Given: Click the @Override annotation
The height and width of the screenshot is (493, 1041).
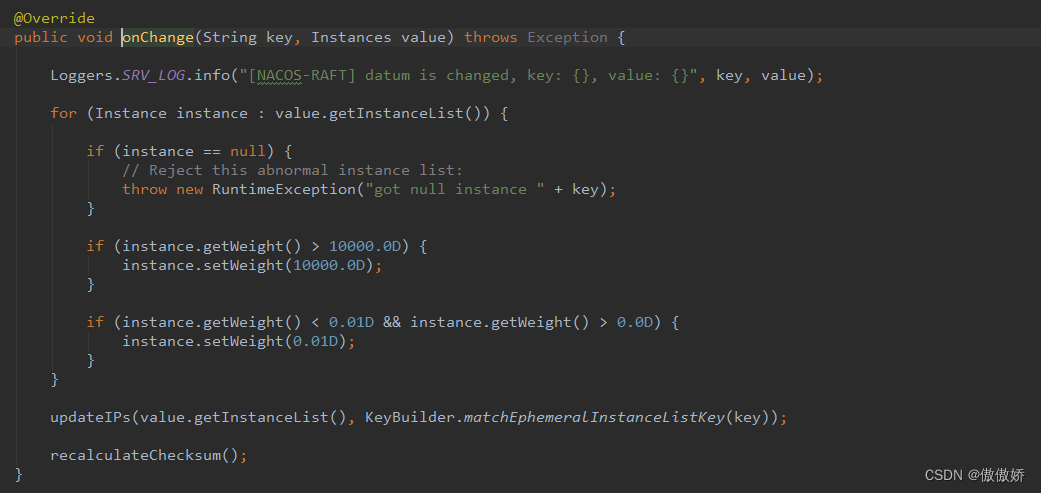Looking at the screenshot, I should click(54, 18).
